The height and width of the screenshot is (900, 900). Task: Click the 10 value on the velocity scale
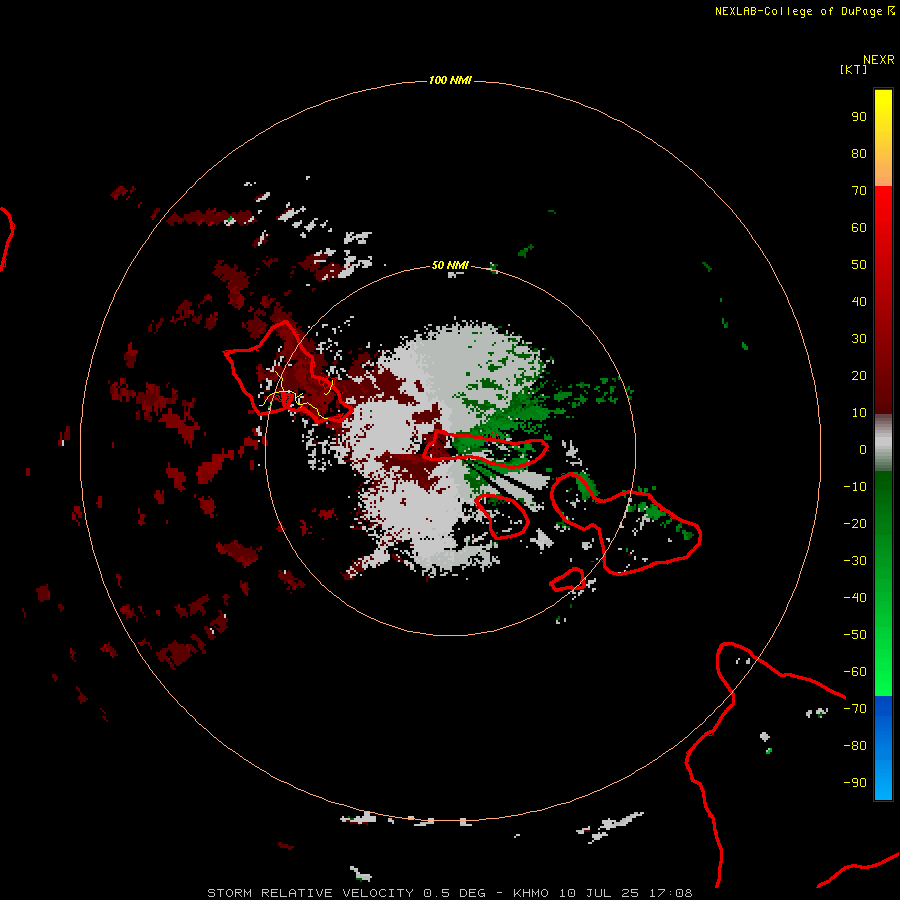(859, 413)
